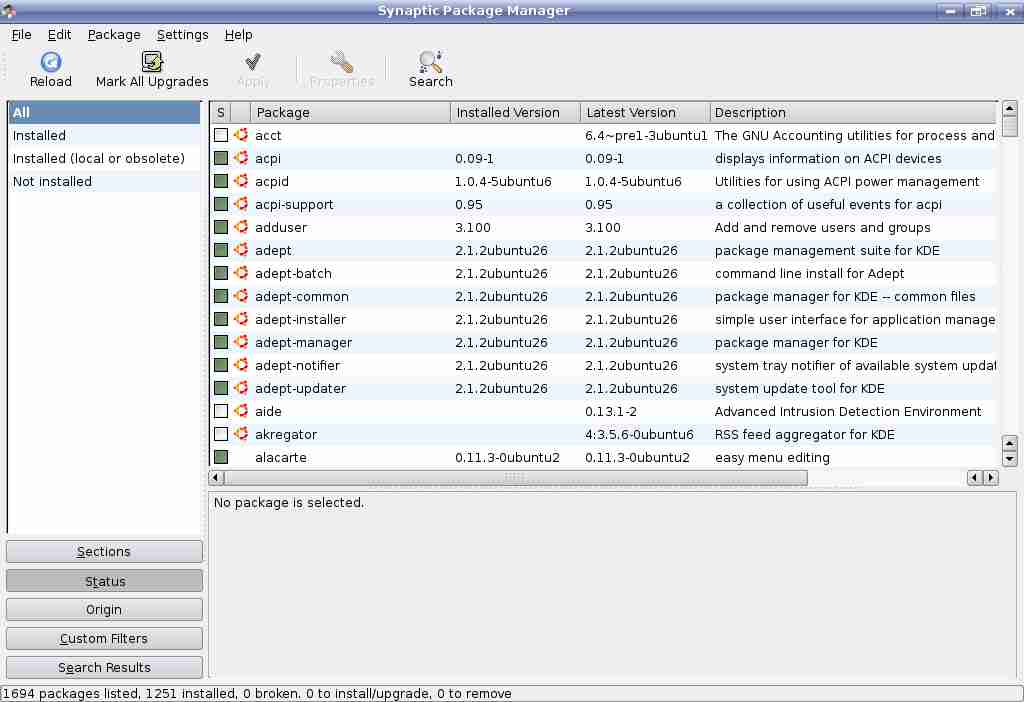This screenshot has height=702, width=1024.
Task: Click the Ubuntu logo beside adduser
Action: tap(241, 227)
